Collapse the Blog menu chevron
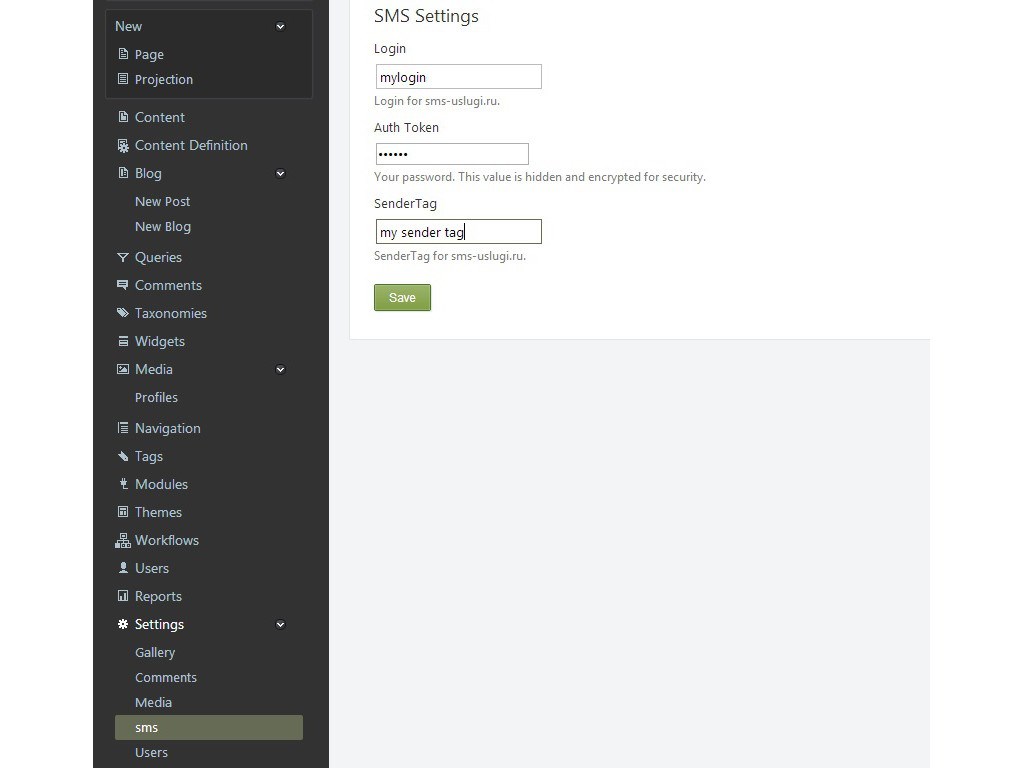The image size is (1024, 768). (x=280, y=174)
